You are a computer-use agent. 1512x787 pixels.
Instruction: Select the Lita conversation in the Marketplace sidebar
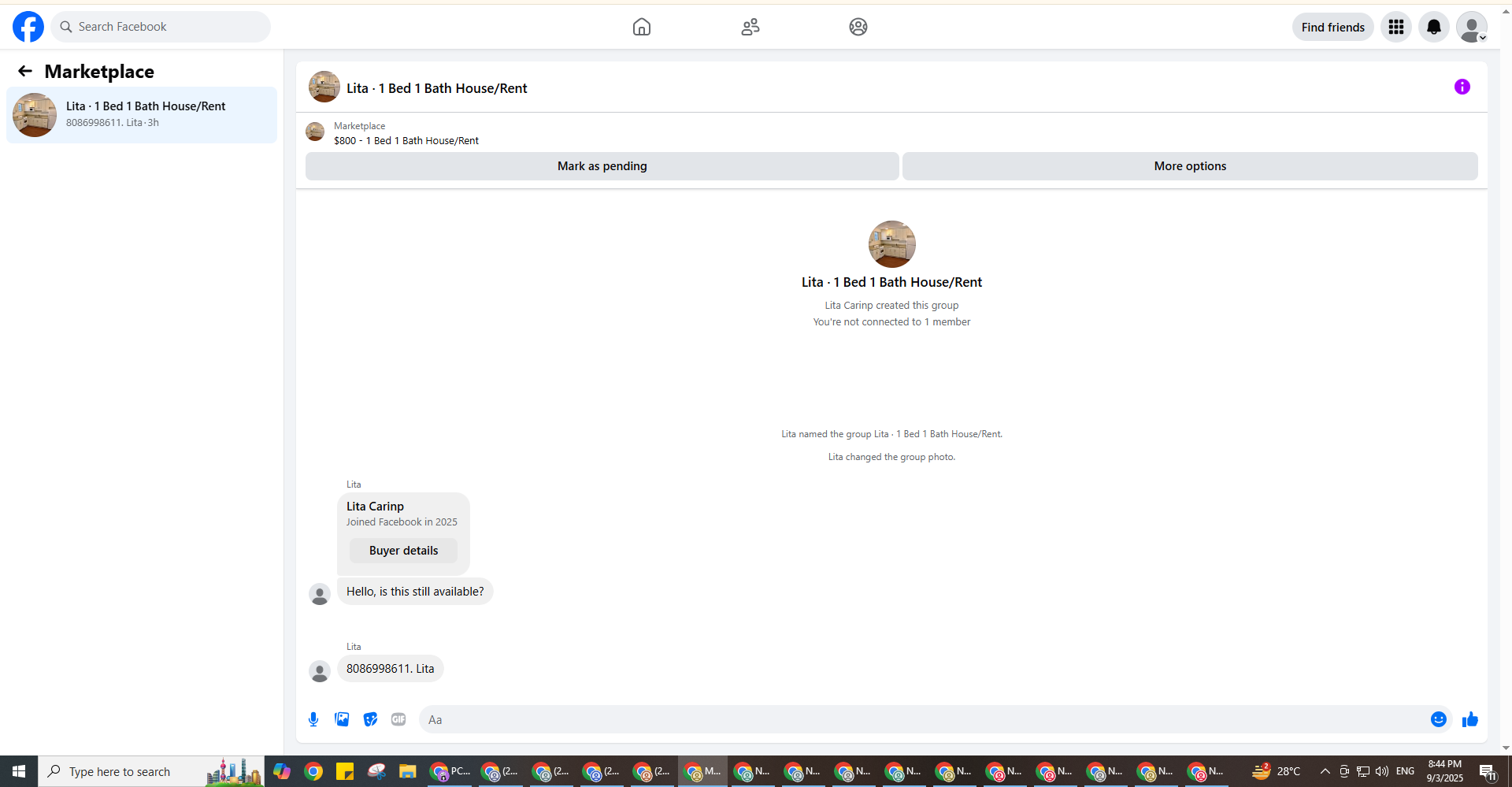point(142,115)
